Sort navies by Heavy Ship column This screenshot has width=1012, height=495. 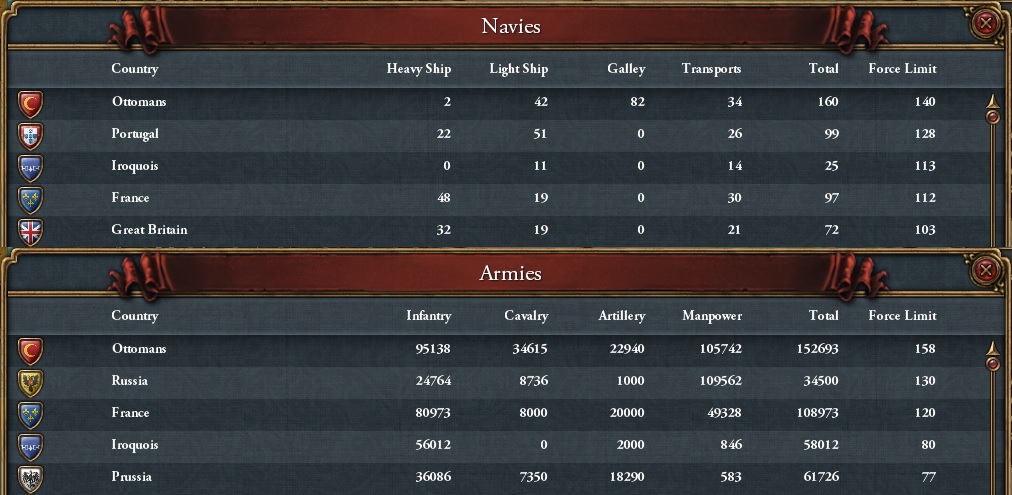click(419, 69)
